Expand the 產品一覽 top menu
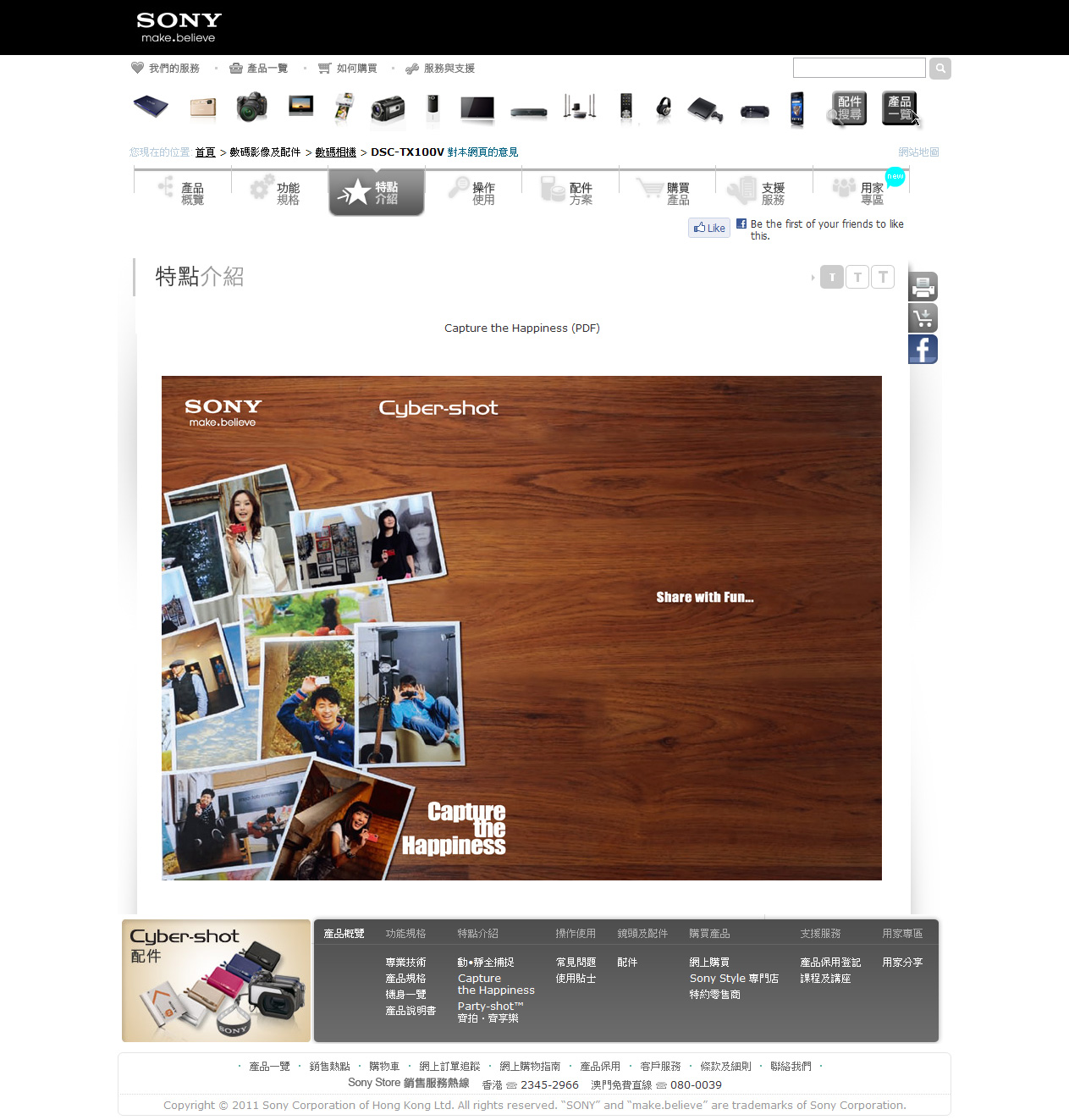The height and width of the screenshot is (1120, 1069). pos(259,69)
